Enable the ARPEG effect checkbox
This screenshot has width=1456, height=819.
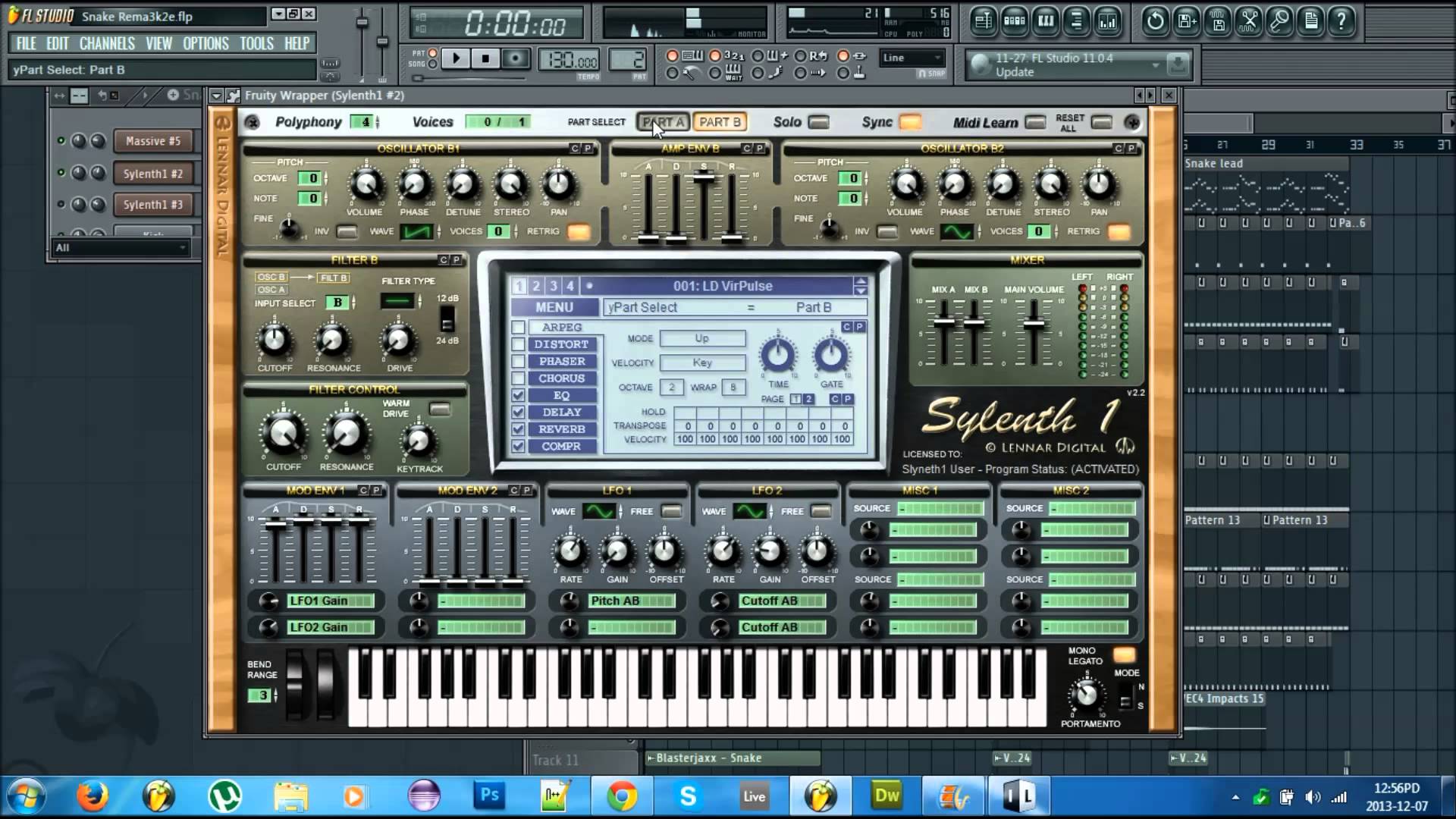point(519,328)
